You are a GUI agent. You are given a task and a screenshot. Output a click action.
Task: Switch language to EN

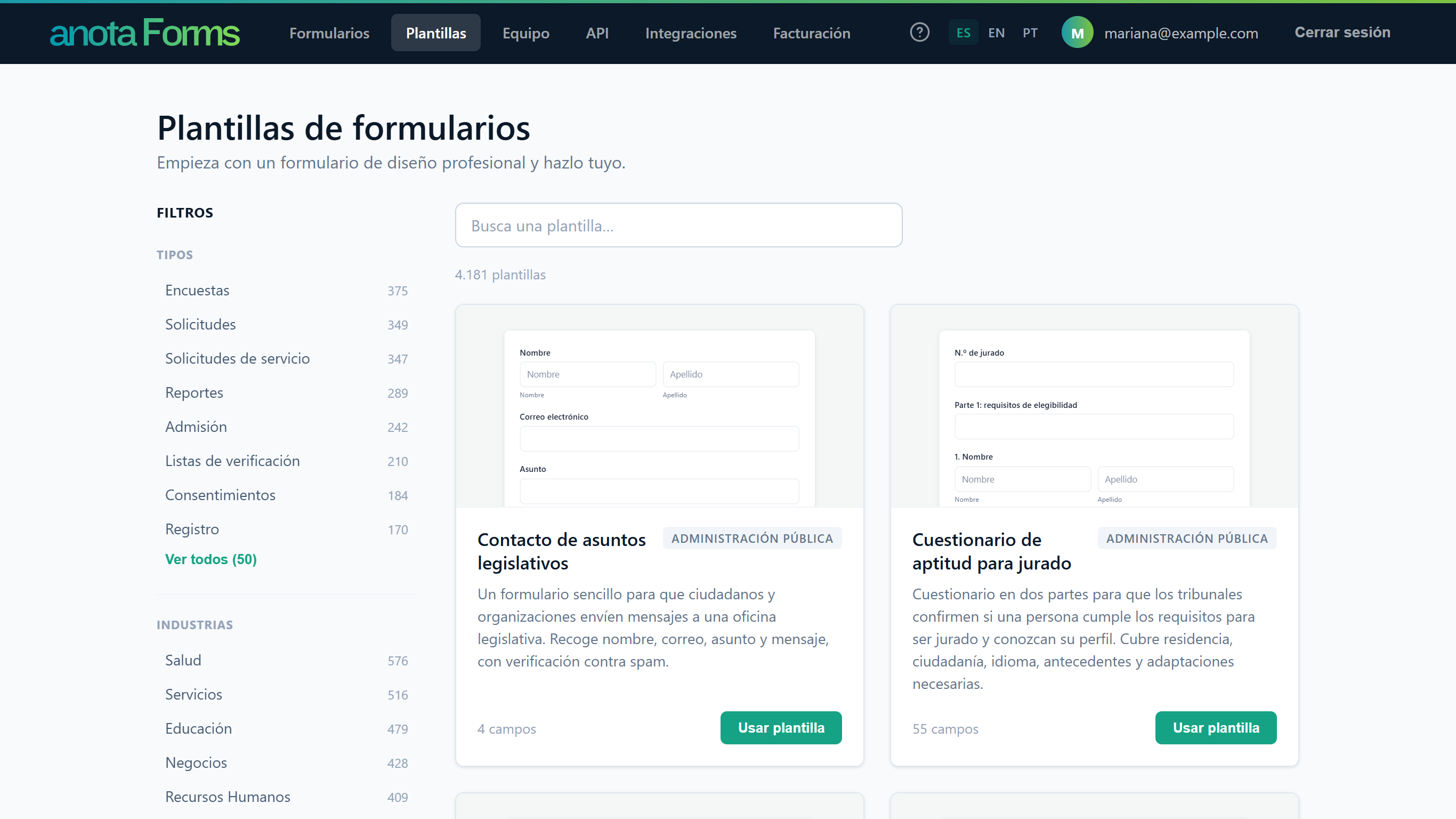996,33
